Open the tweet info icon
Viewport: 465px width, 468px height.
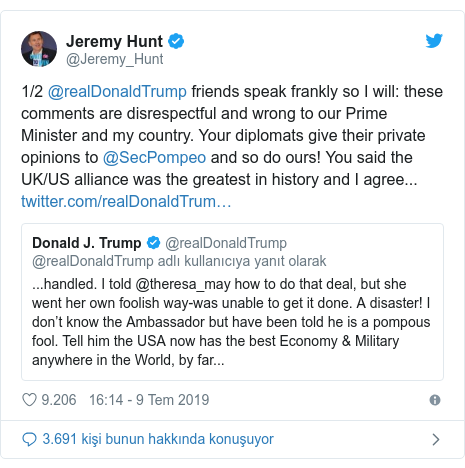tap(435, 400)
